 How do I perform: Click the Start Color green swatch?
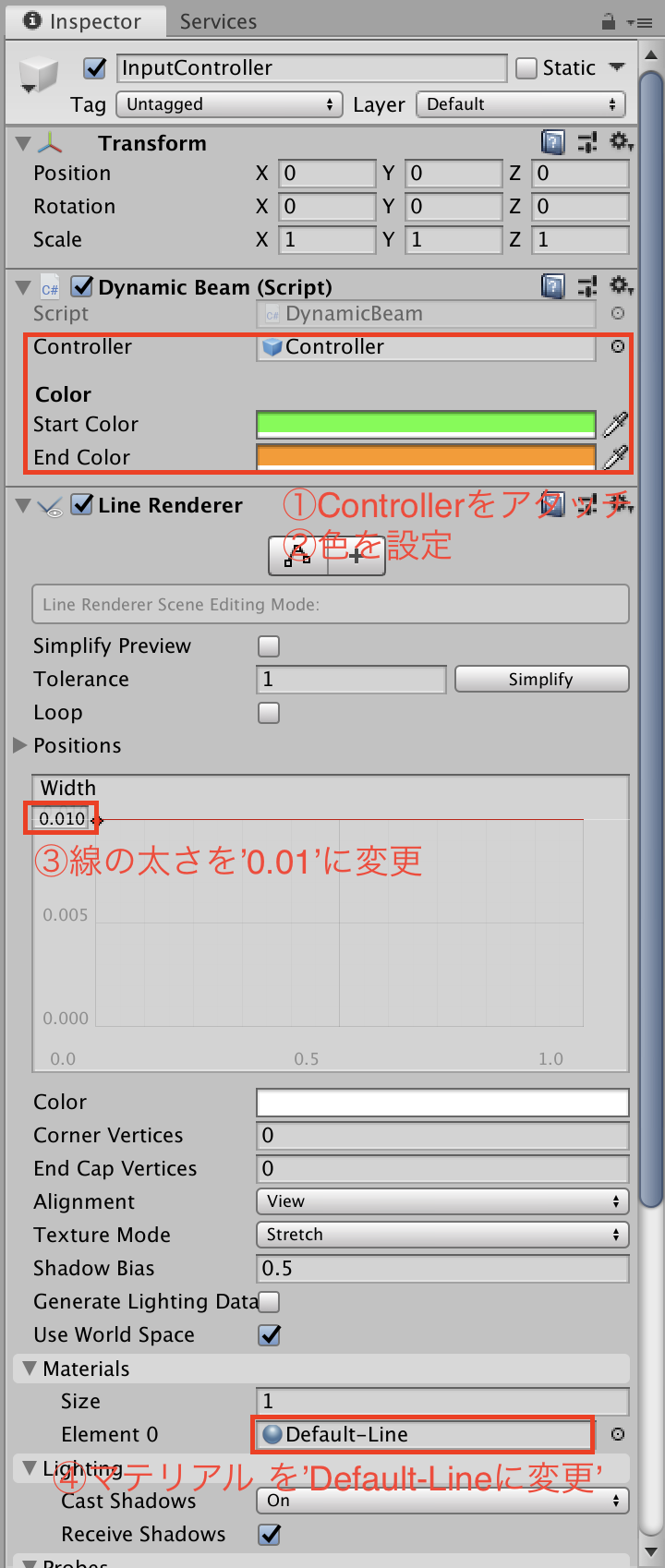[x=426, y=425]
